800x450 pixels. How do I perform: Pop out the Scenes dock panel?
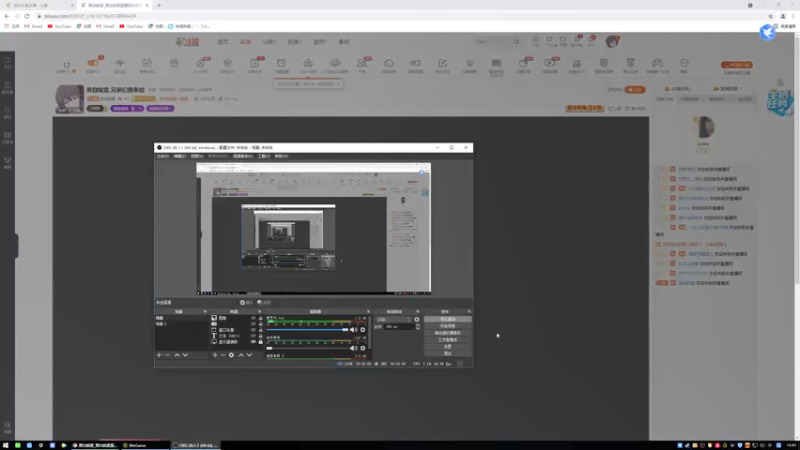pos(206,311)
